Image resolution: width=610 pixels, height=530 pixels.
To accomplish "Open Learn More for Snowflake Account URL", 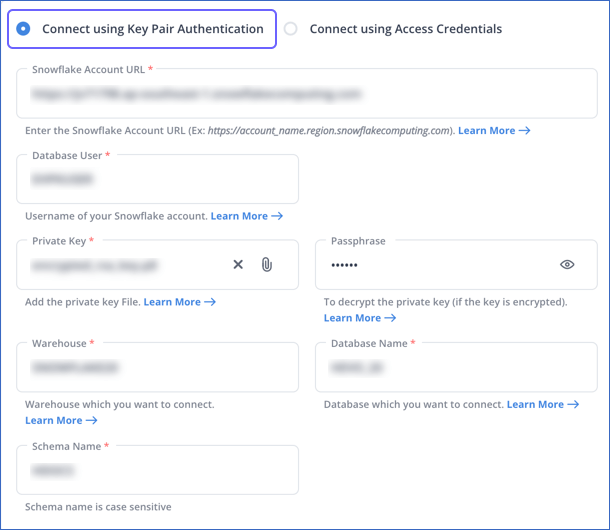I will pos(494,130).
